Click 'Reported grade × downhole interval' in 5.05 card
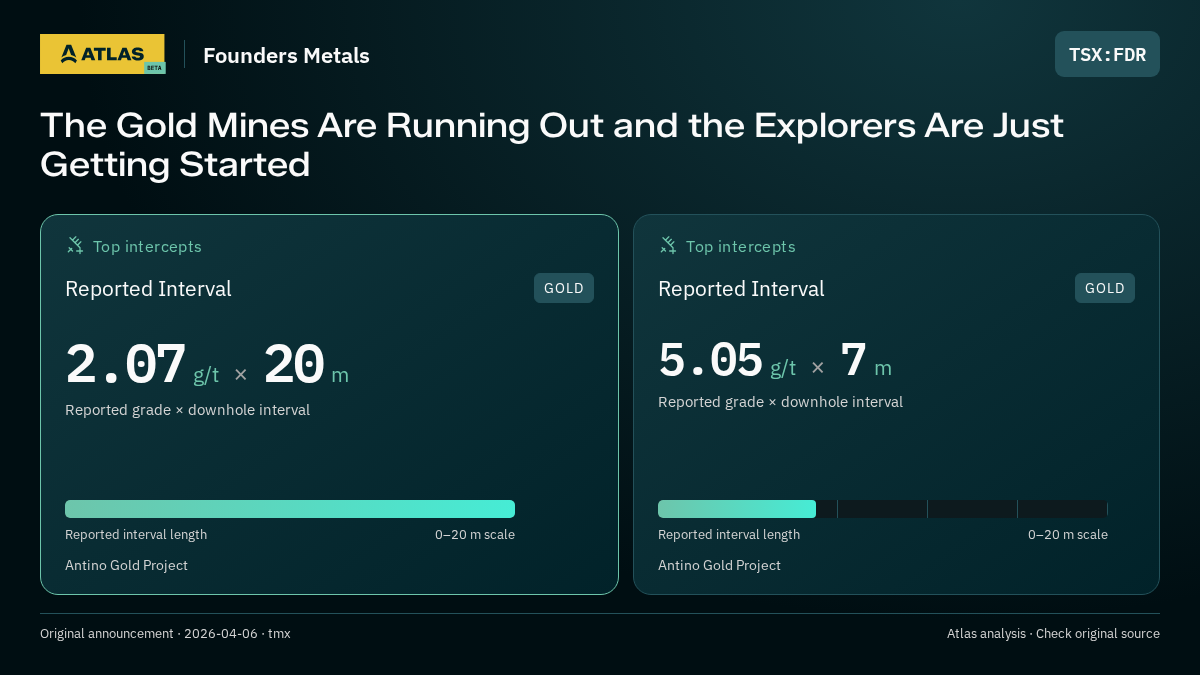 pos(780,402)
